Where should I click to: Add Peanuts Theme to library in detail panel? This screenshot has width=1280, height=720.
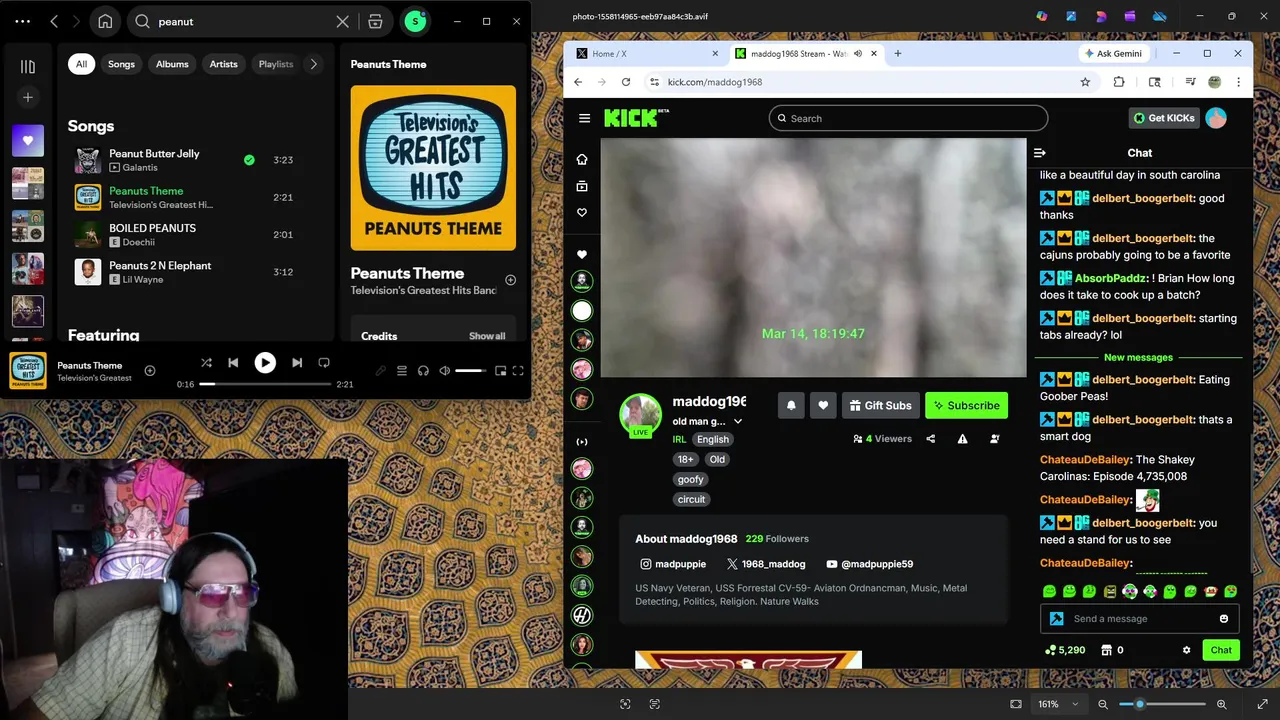point(510,280)
